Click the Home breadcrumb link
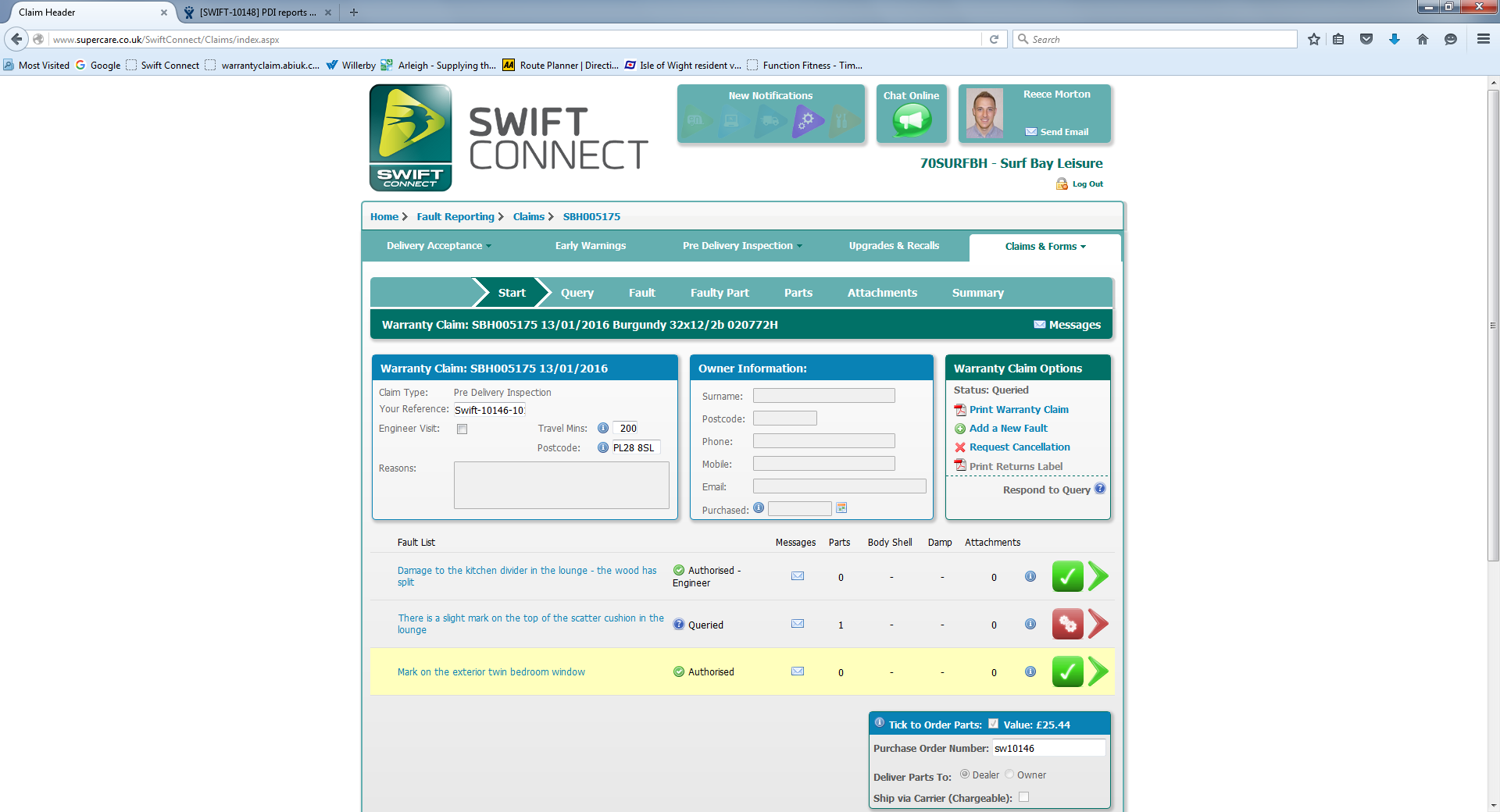Screen dimensions: 1500x812 (384, 217)
